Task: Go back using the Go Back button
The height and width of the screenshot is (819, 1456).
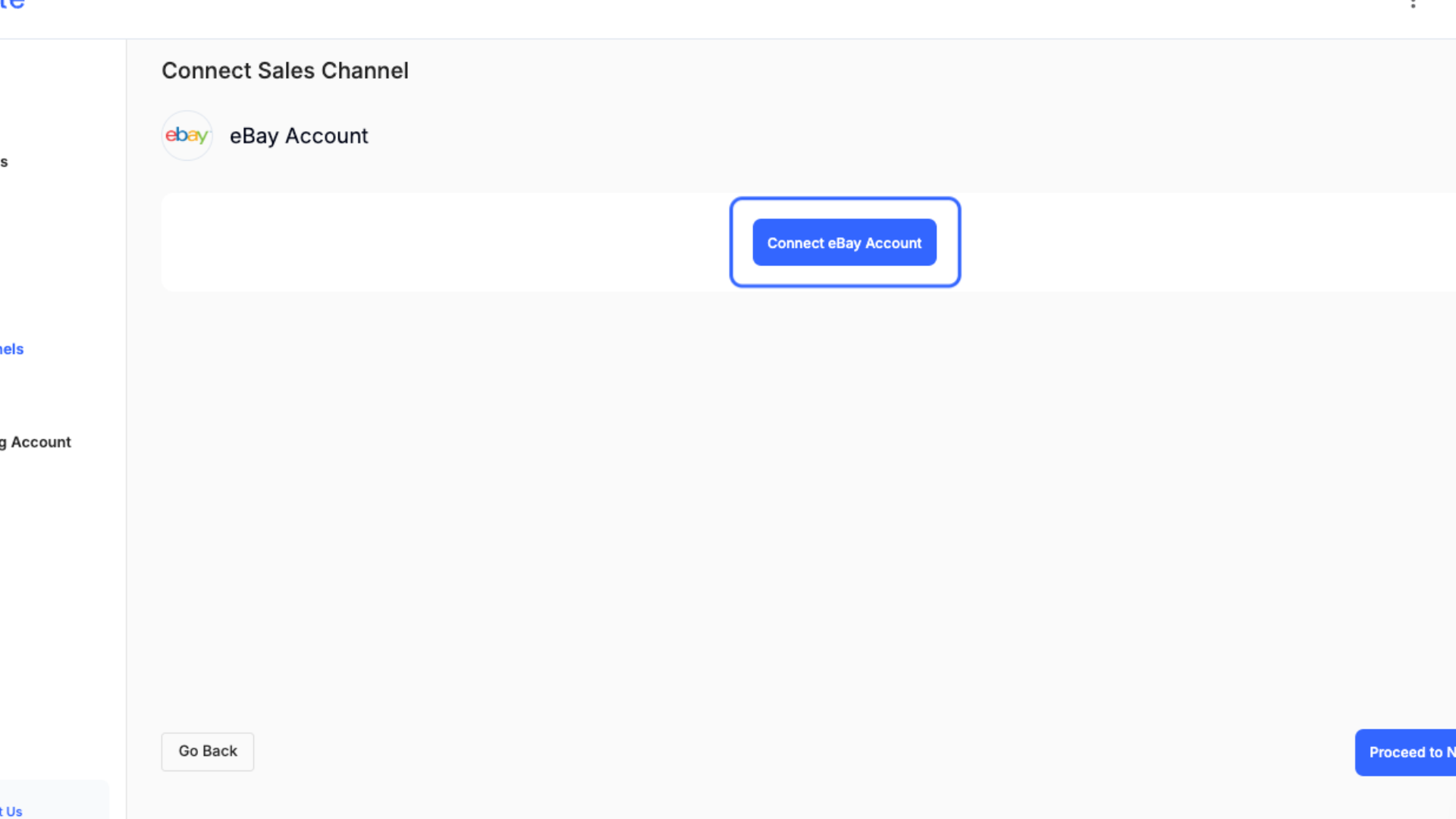Action: click(207, 752)
